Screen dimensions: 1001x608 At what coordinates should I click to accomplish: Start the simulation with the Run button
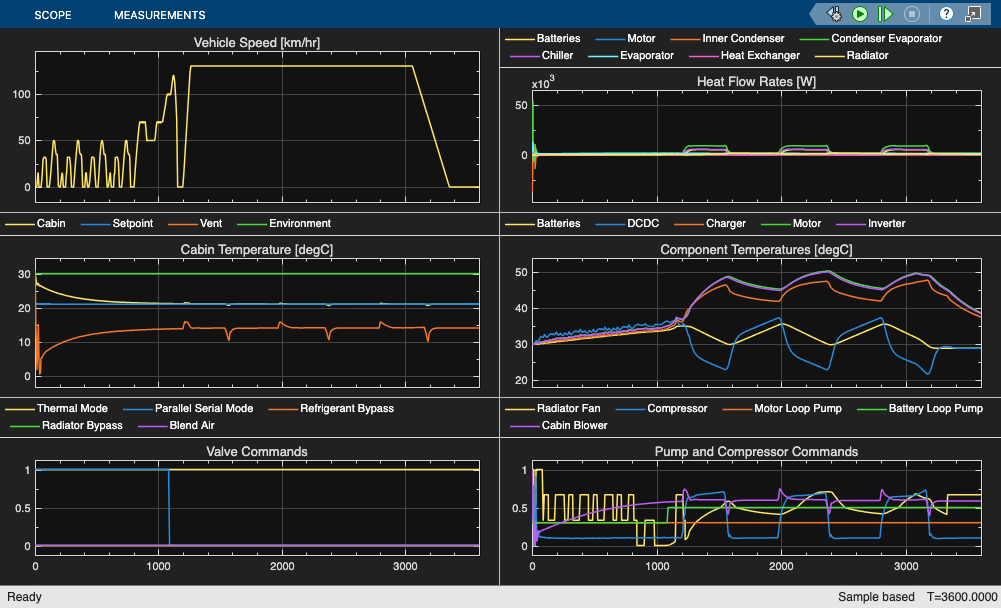[x=860, y=13]
